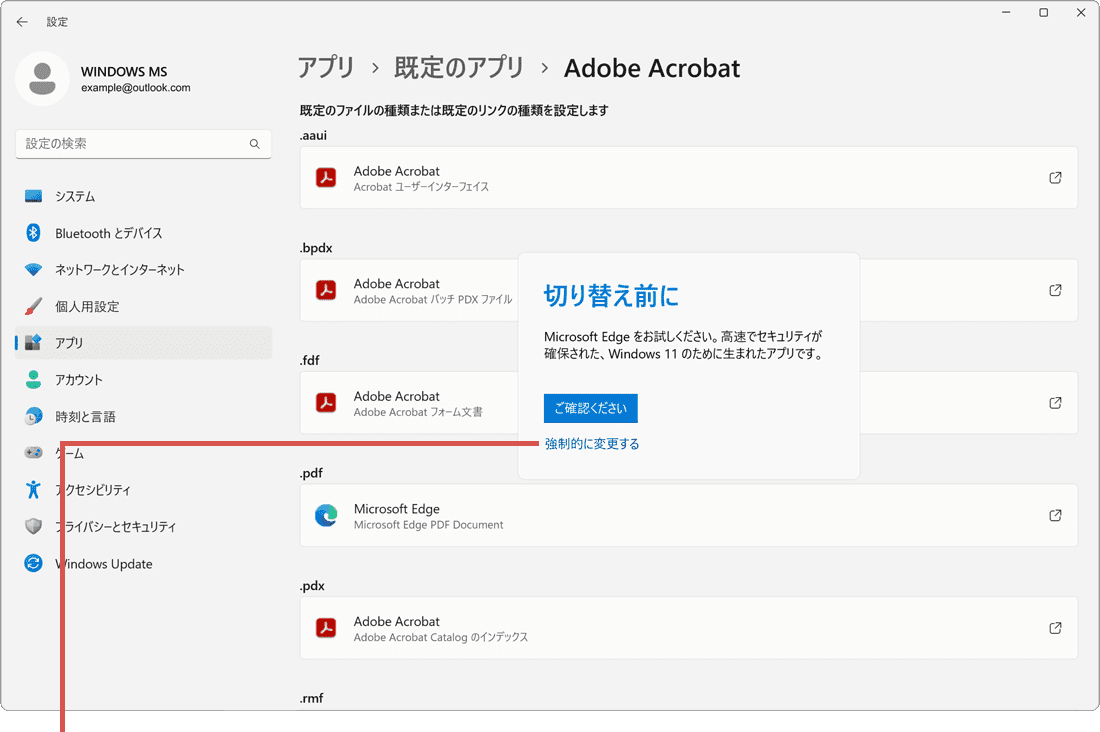Open the app picker arrow for the .pdf entry
Screen dimensions: 1100x732
(x=1055, y=515)
